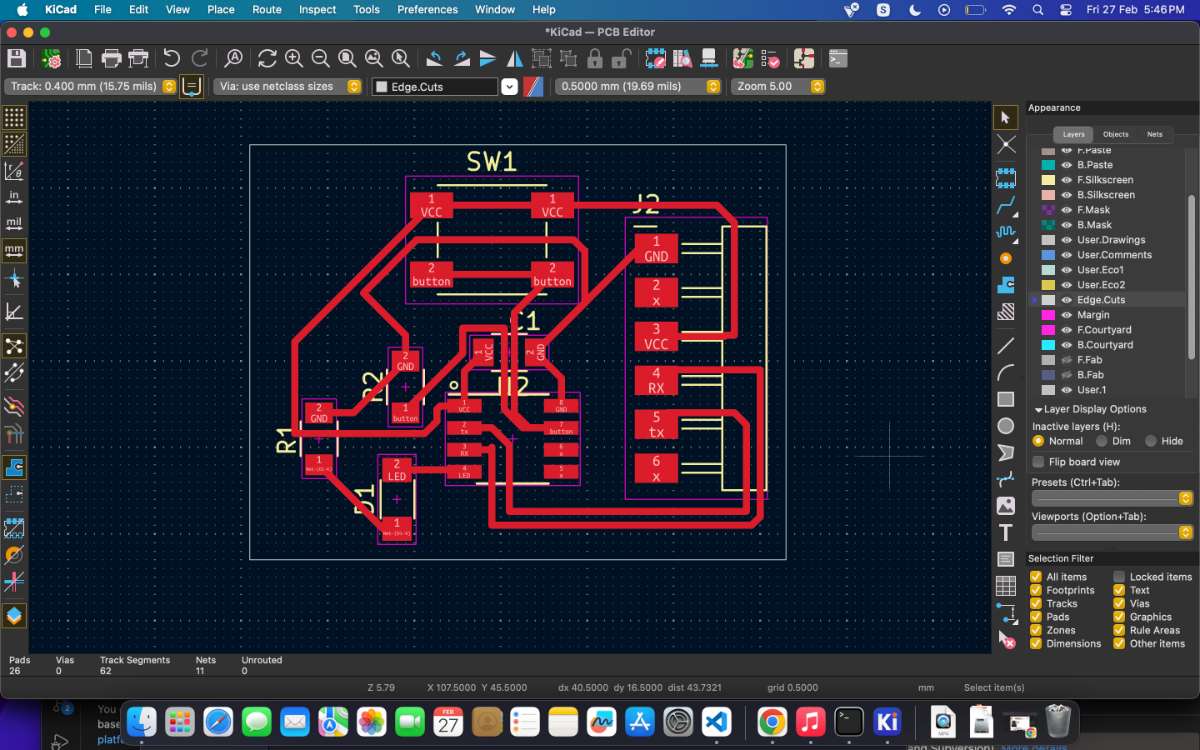Choose the Draw Circle tool
The image size is (1200, 750).
pyautogui.click(x=1006, y=426)
